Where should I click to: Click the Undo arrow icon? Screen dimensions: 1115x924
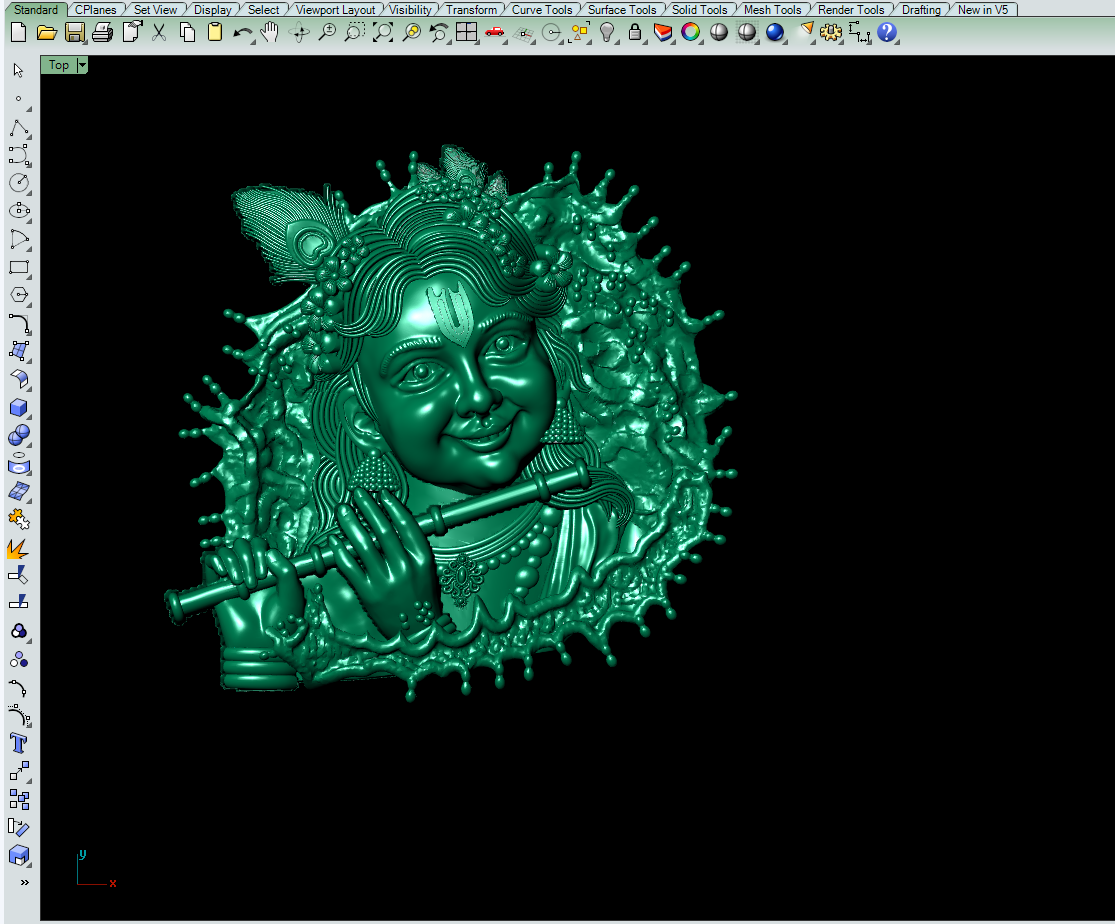[x=242, y=33]
